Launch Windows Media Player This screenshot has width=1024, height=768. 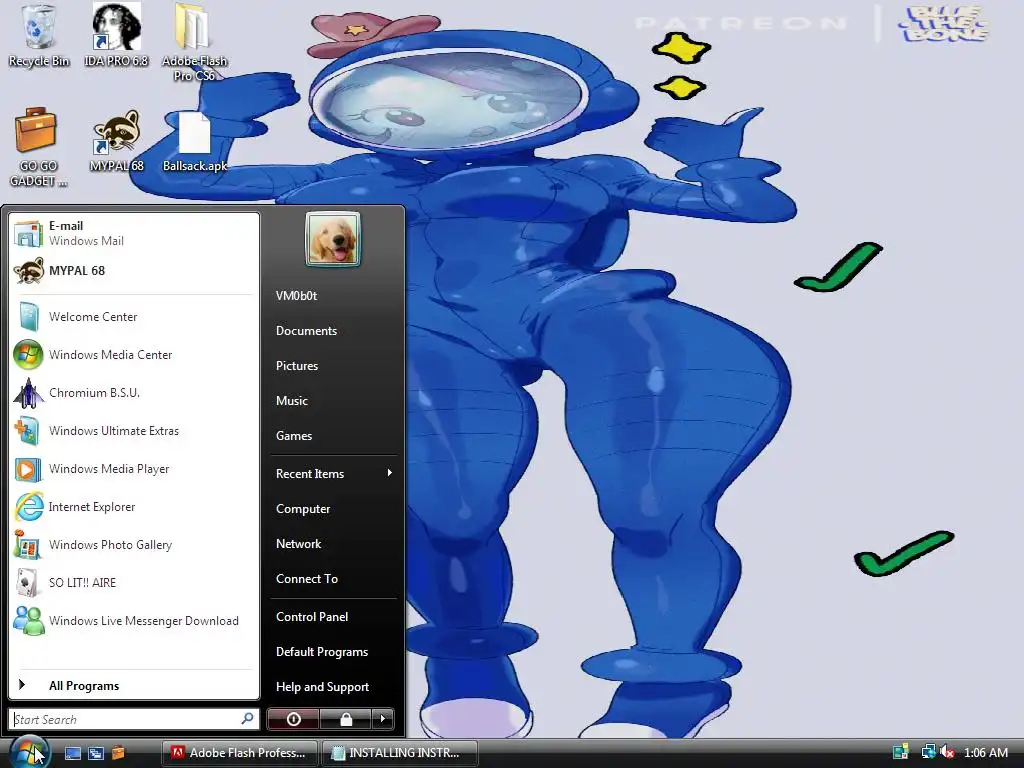[134, 469]
